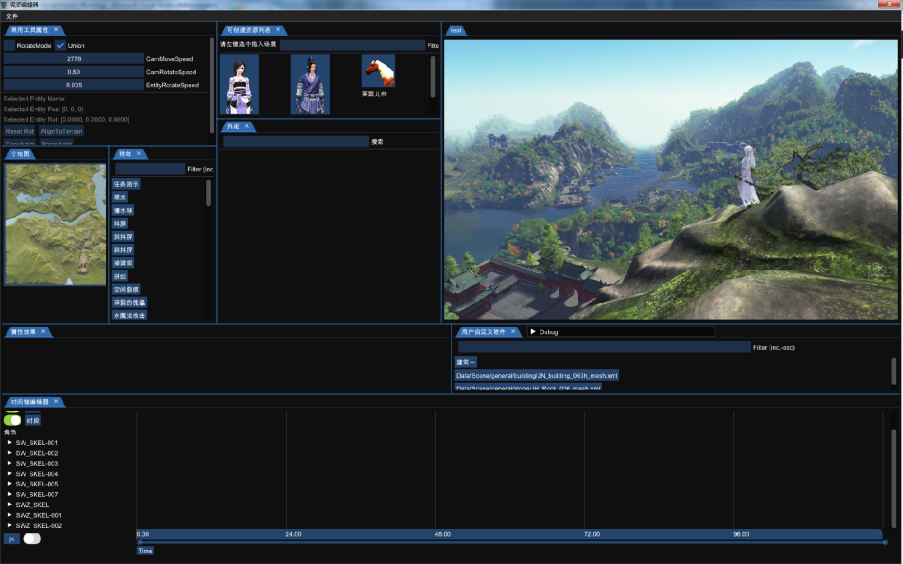Select the female character thumbnail
903x564 pixels.
point(239,84)
